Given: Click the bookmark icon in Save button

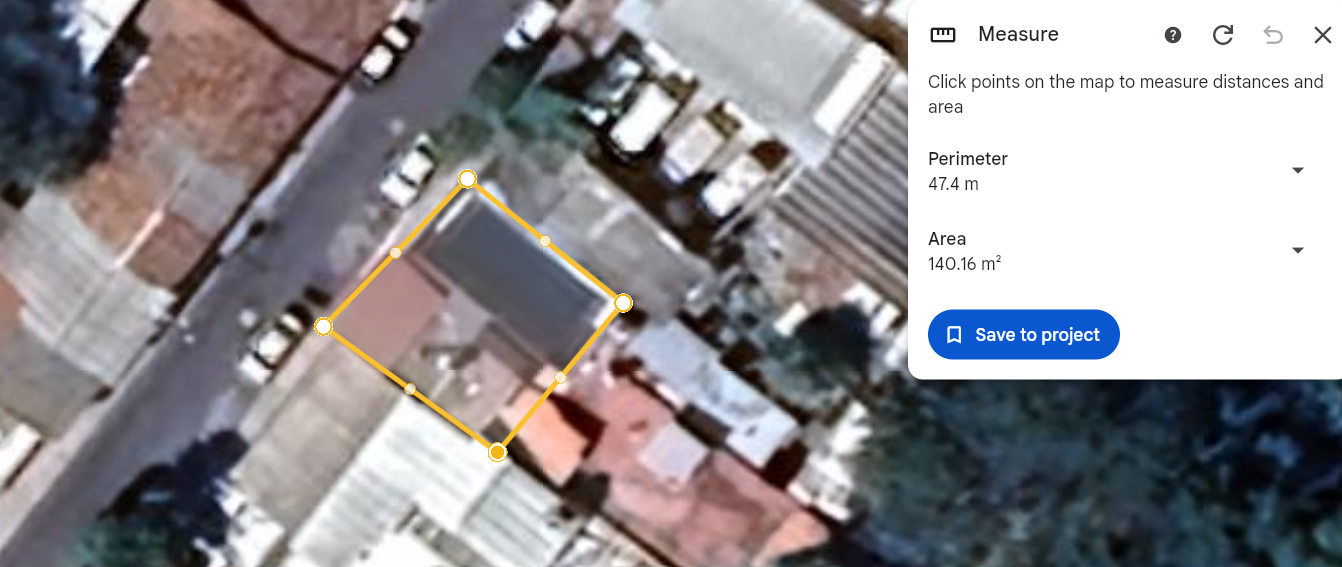Looking at the screenshot, I should tap(954, 334).
